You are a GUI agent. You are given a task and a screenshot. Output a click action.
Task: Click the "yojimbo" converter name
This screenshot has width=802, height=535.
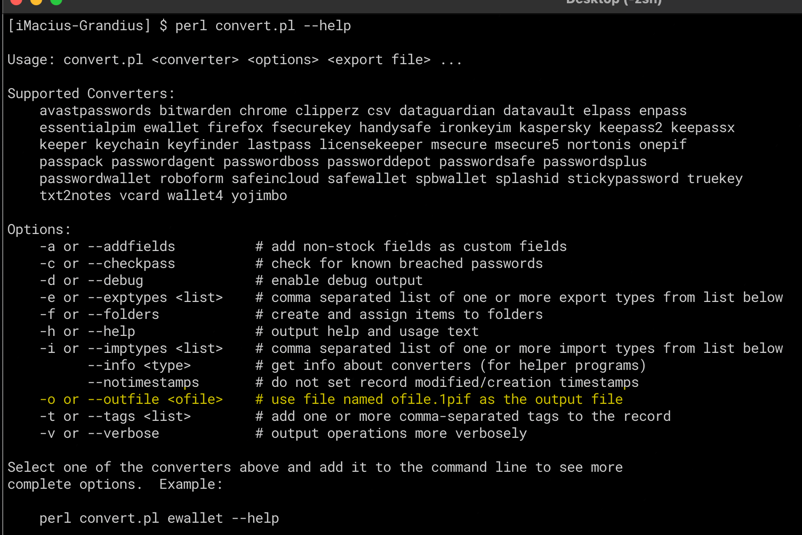(x=259, y=195)
